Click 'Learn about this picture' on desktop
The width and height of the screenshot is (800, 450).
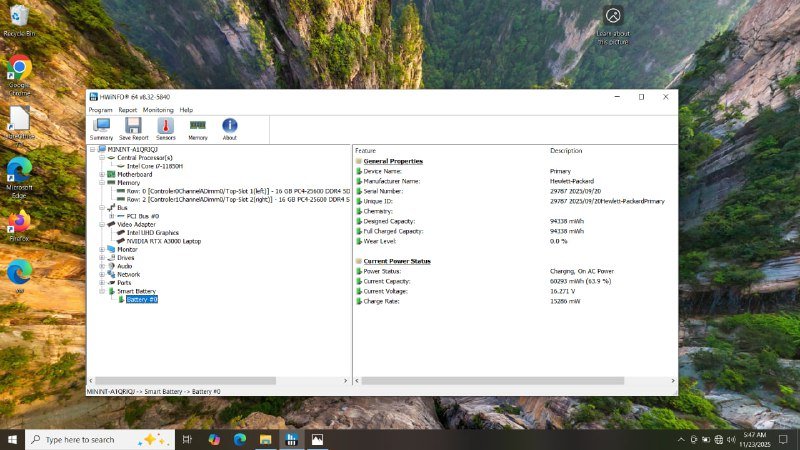(612, 24)
